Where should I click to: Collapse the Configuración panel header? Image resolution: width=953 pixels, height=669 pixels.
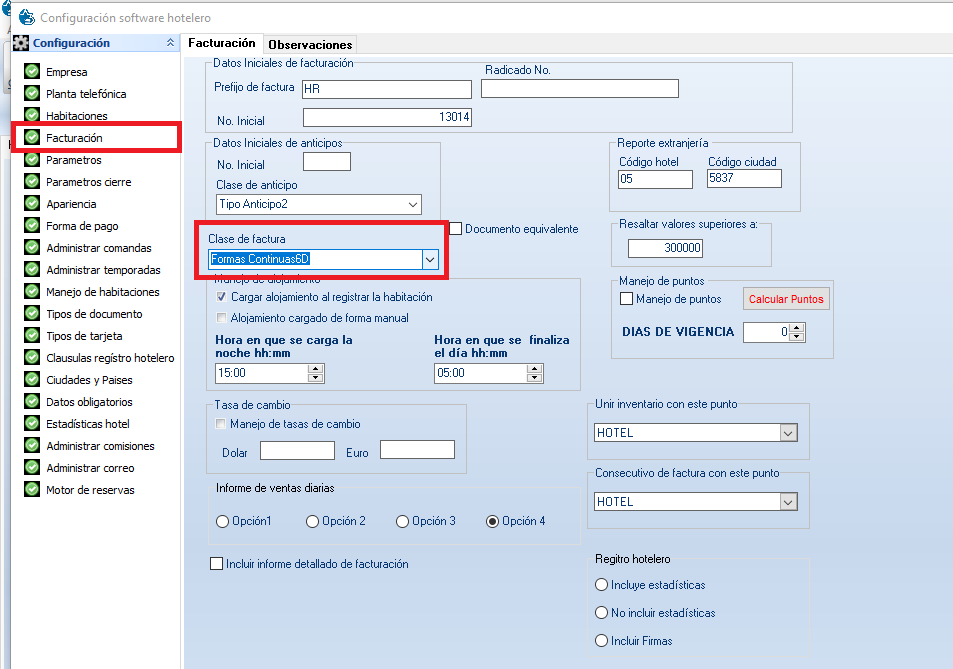click(x=170, y=43)
